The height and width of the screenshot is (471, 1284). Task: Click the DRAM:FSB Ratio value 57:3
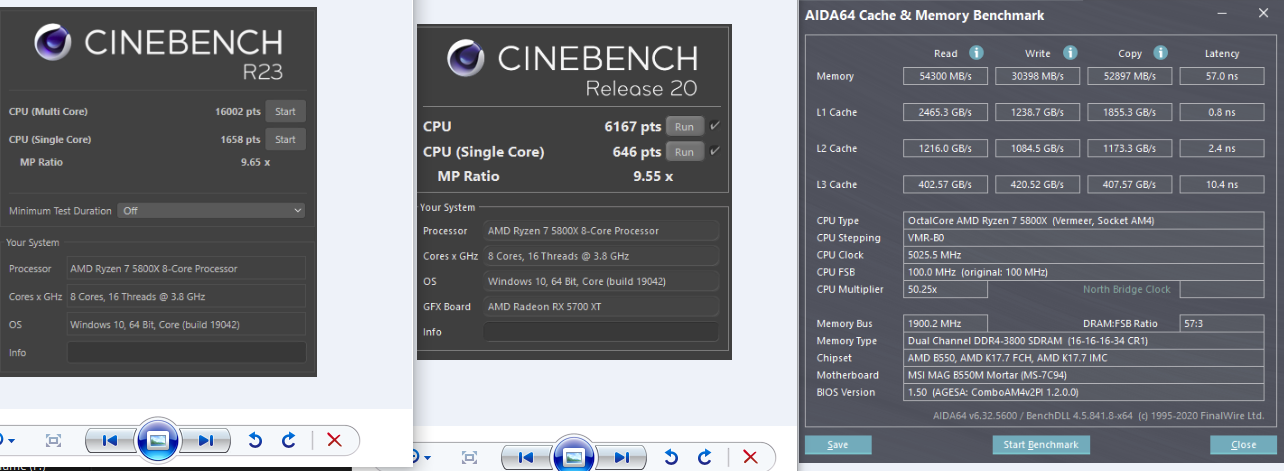pos(1222,324)
